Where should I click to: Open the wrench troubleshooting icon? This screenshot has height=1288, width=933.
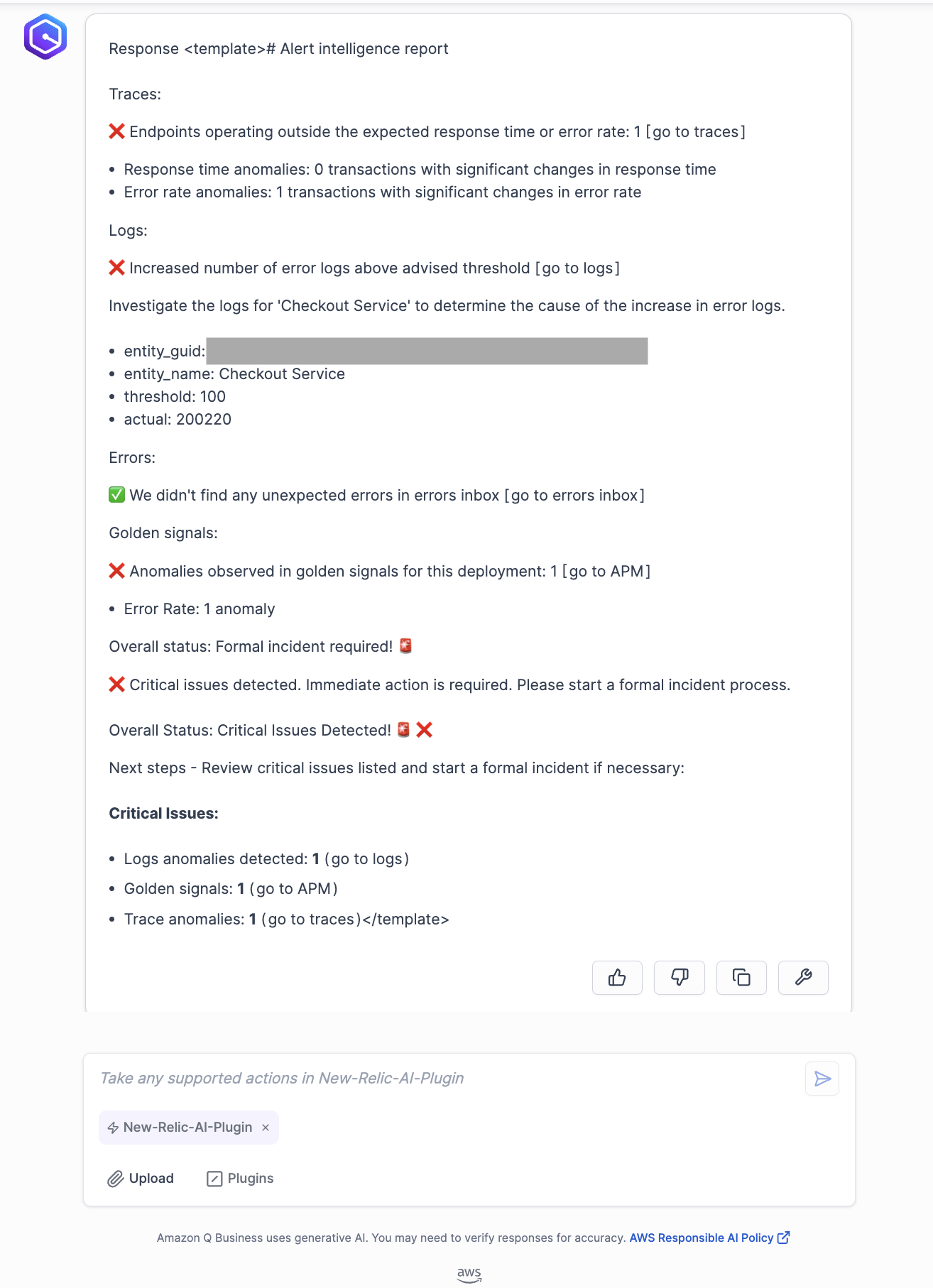pos(803,978)
